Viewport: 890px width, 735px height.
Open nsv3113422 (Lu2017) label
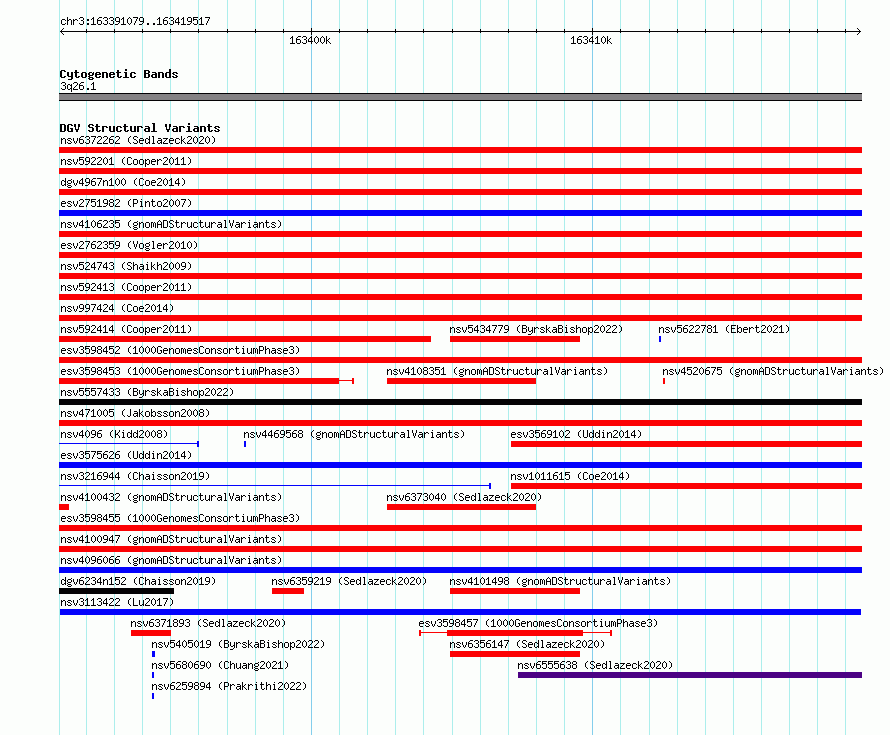click(x=117, y=602)
